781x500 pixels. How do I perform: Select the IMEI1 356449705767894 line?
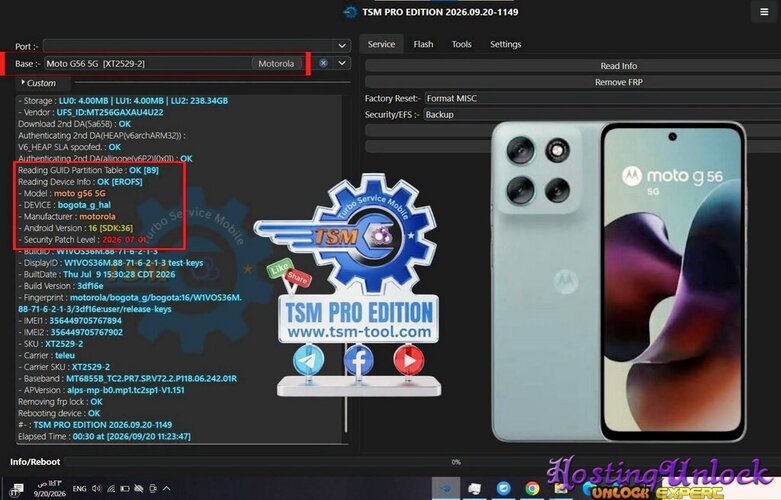coord(70,320)
